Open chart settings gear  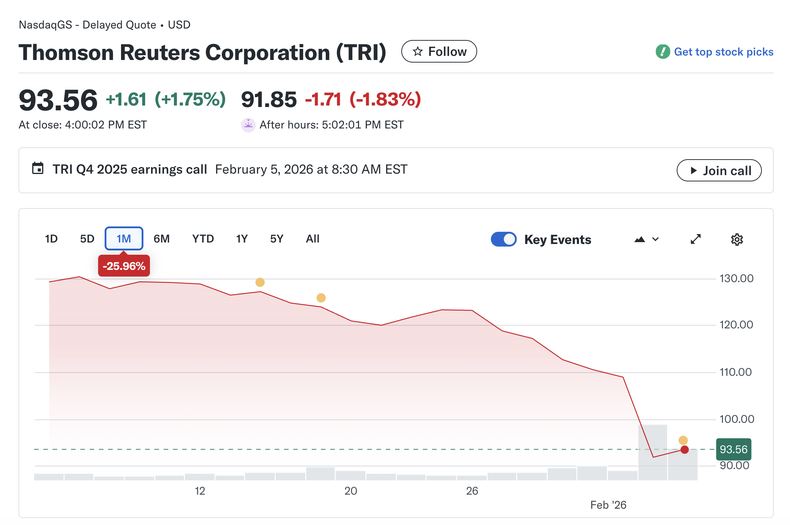[737, 239]
